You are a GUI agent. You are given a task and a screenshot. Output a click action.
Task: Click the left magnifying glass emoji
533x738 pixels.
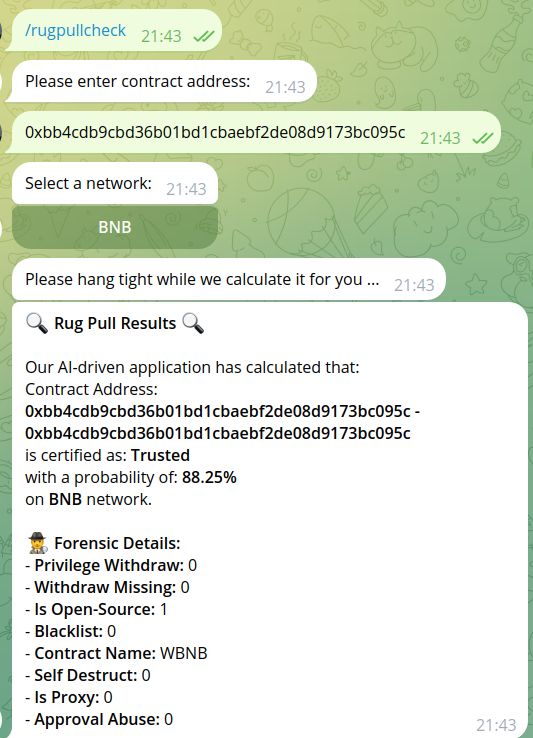pos(37,323)
